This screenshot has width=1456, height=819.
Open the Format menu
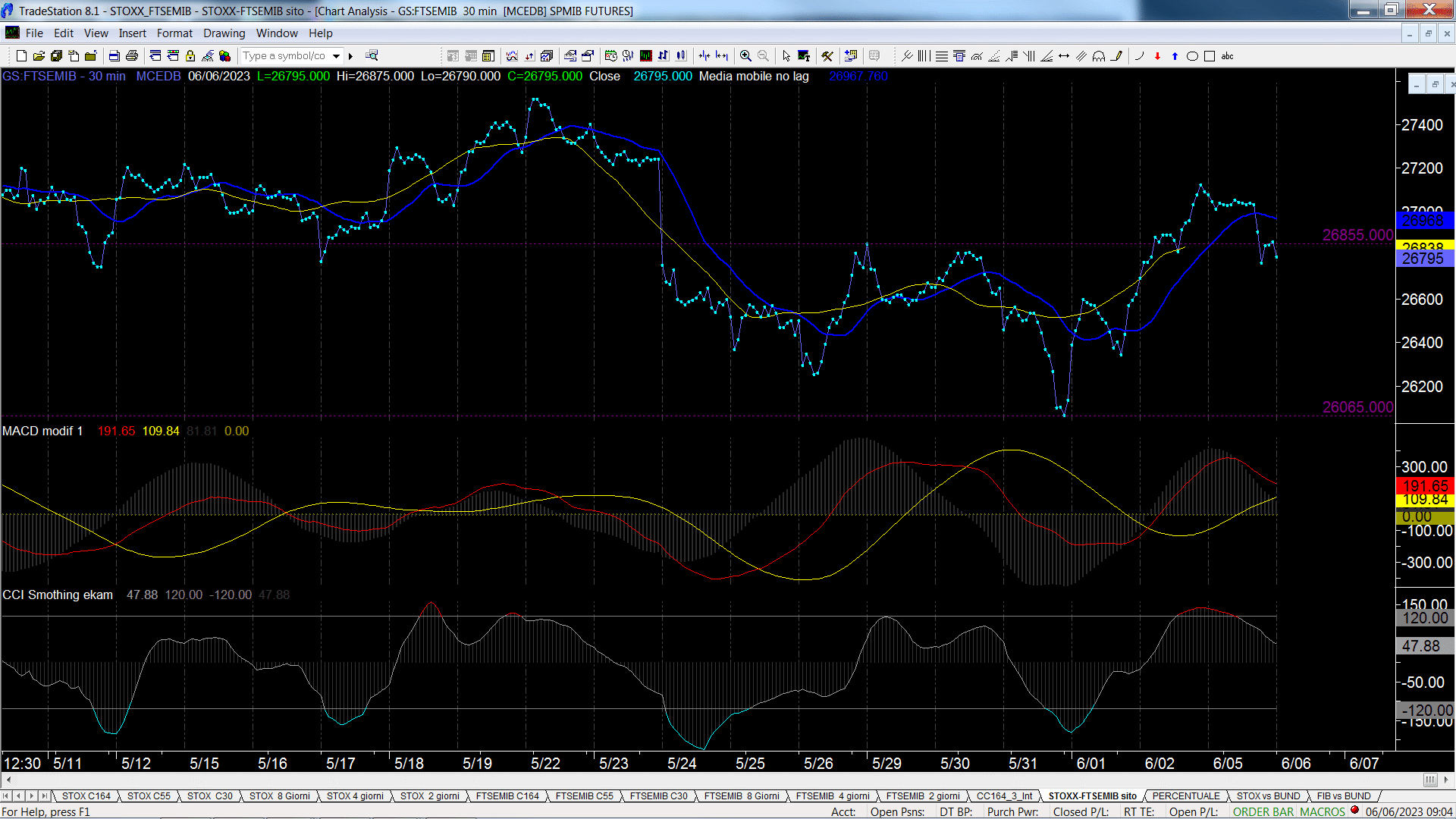pos(174,33)
